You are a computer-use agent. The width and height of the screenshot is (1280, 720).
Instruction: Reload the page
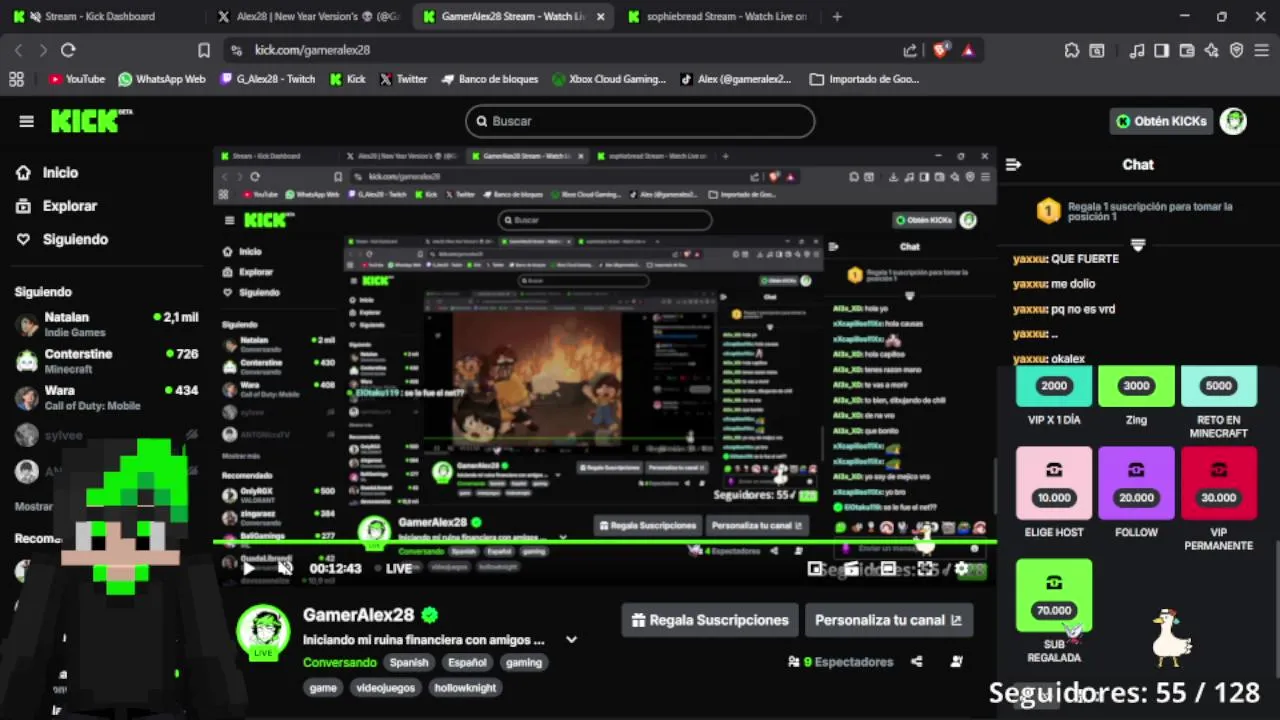pyautogui.click(x=68, y=50)
